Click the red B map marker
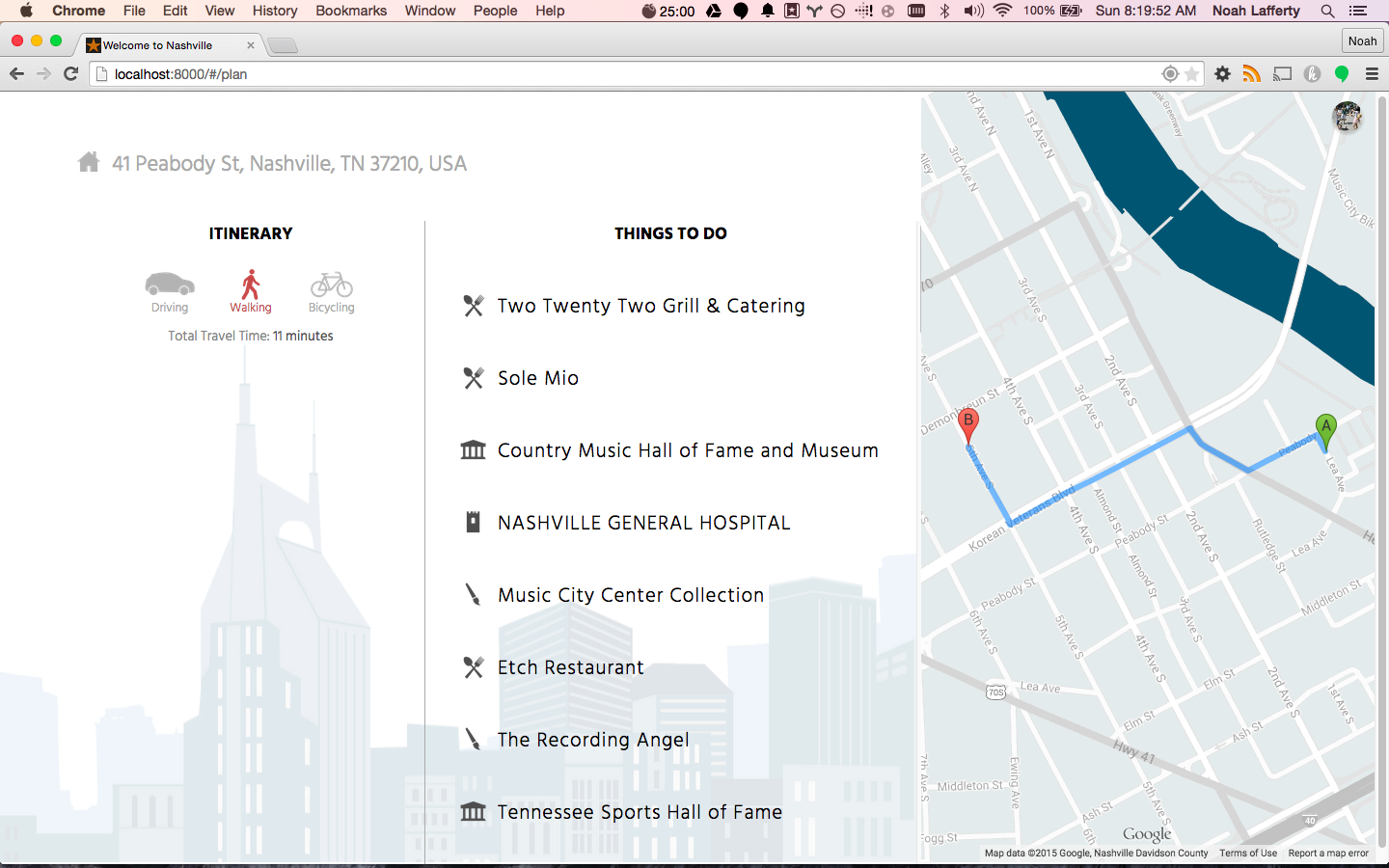Image resolution: width=1389 pixels, height=868 pixels. [x=968, y=424]
